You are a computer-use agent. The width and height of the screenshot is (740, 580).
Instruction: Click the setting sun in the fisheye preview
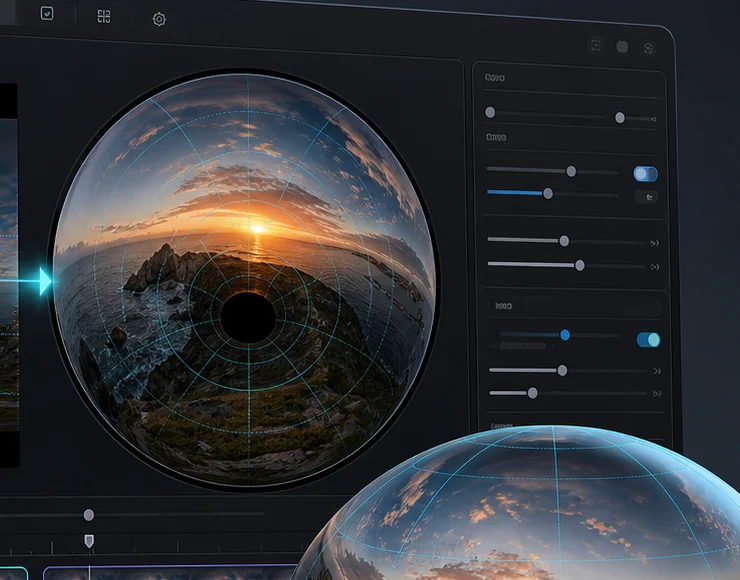coord(257,229)
